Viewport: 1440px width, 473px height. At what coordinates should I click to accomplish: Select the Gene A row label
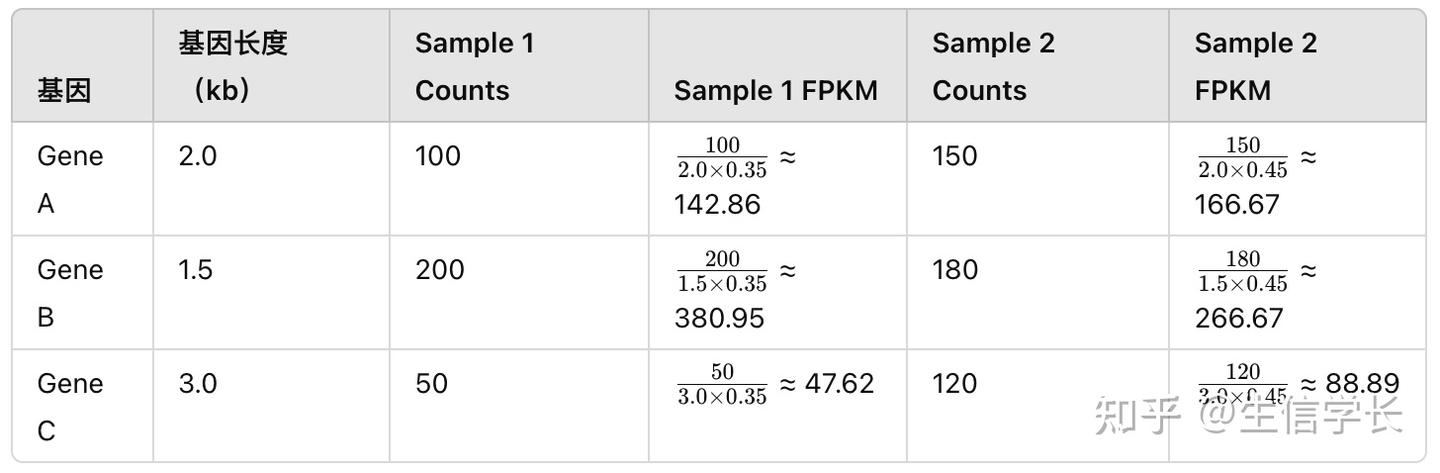click(70, 180)
